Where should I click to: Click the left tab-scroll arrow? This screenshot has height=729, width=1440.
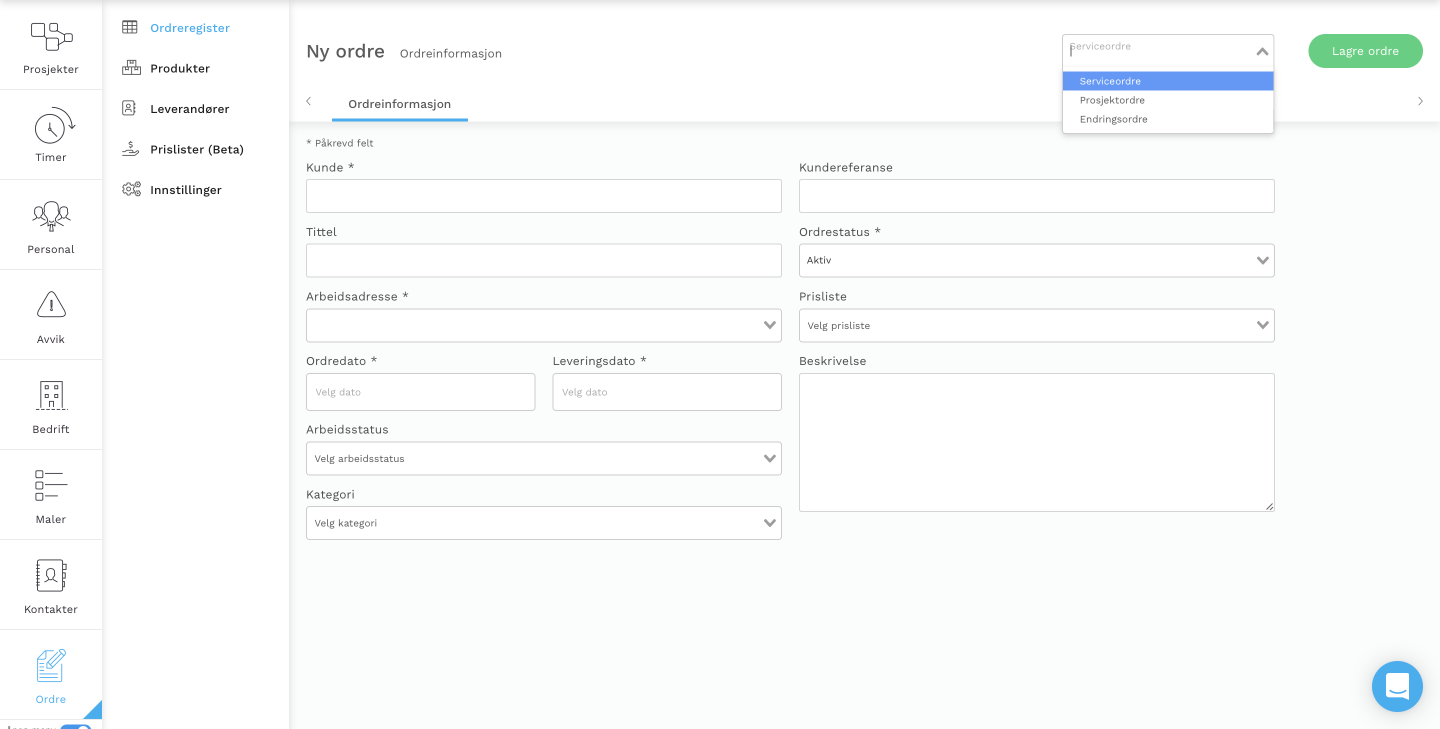pyautogui.click(x=308, y=101)
